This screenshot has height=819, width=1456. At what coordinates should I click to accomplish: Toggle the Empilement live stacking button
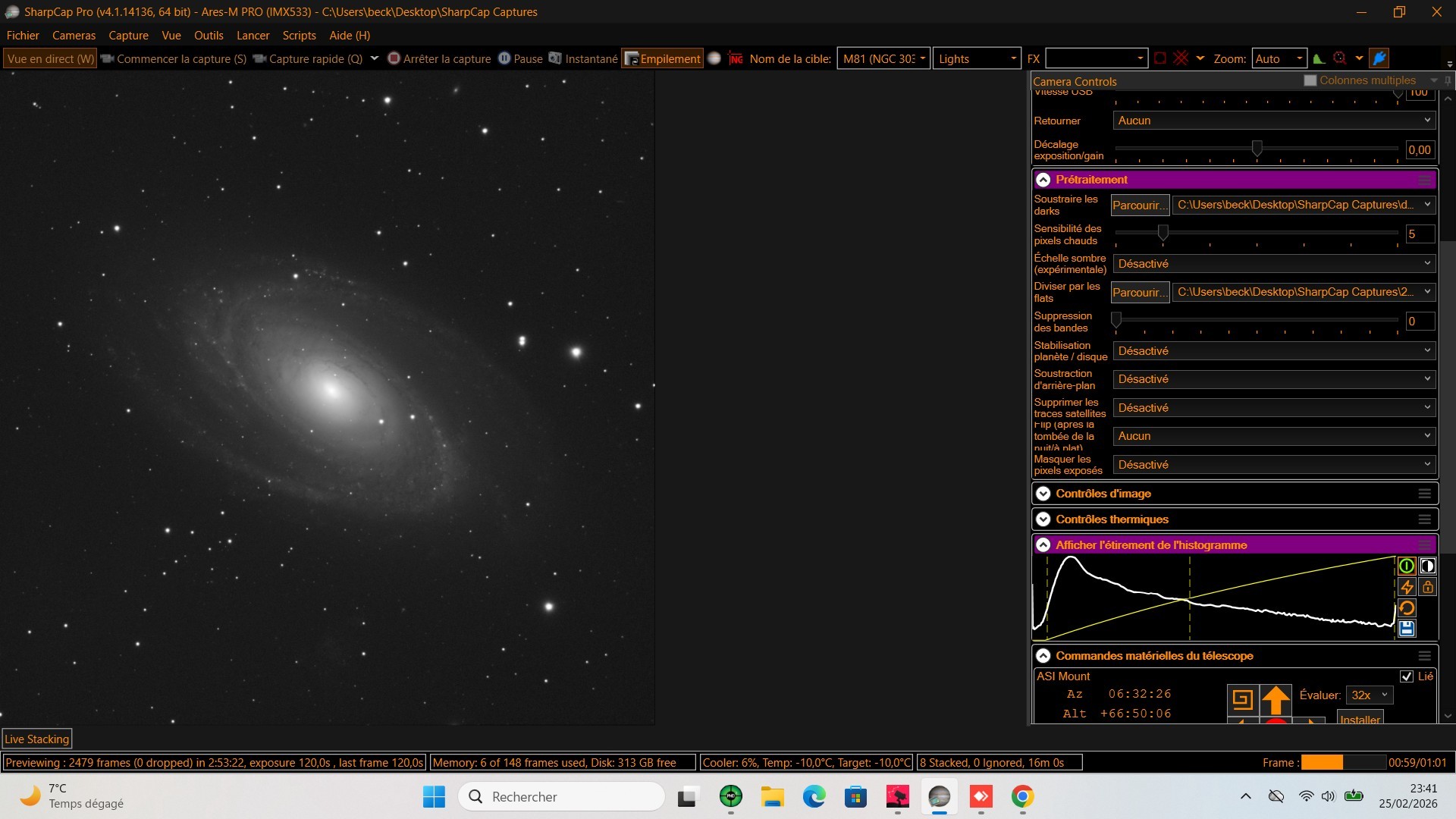tap(662, 58)
